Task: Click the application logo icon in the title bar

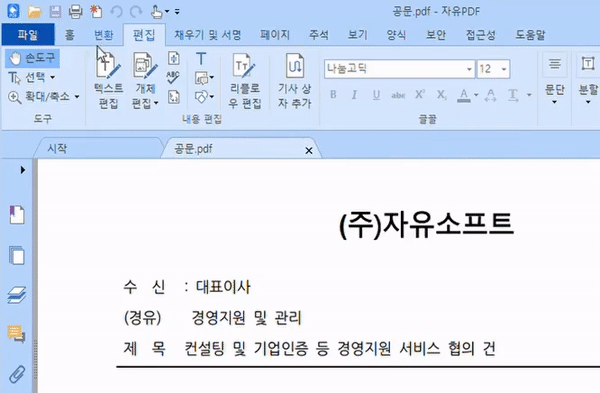Action: click(13, 11)
